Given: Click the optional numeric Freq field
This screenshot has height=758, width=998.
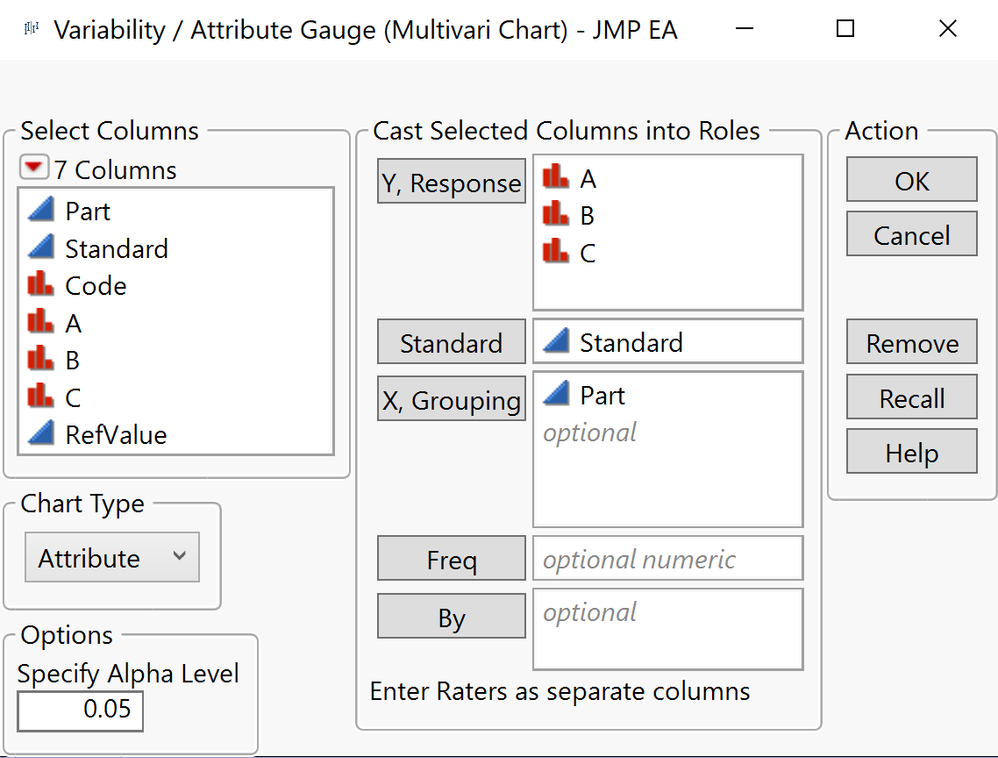Looking at the screenshot, I should (667, 558).
